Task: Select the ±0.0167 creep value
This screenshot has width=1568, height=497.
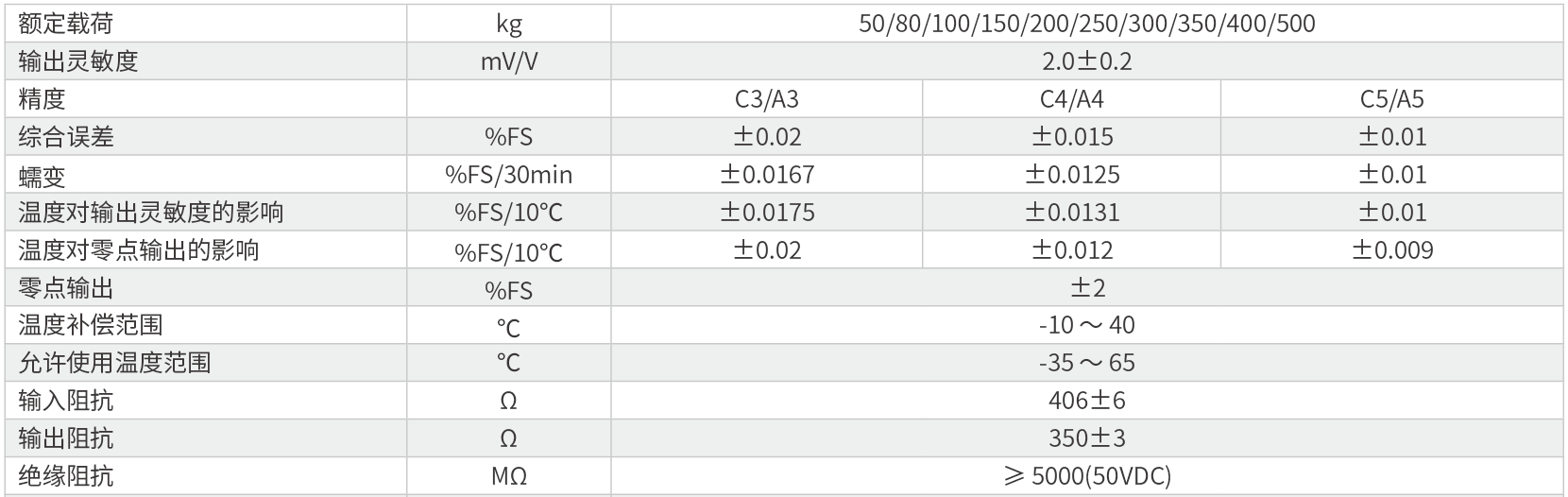Action: pos(766,175)
